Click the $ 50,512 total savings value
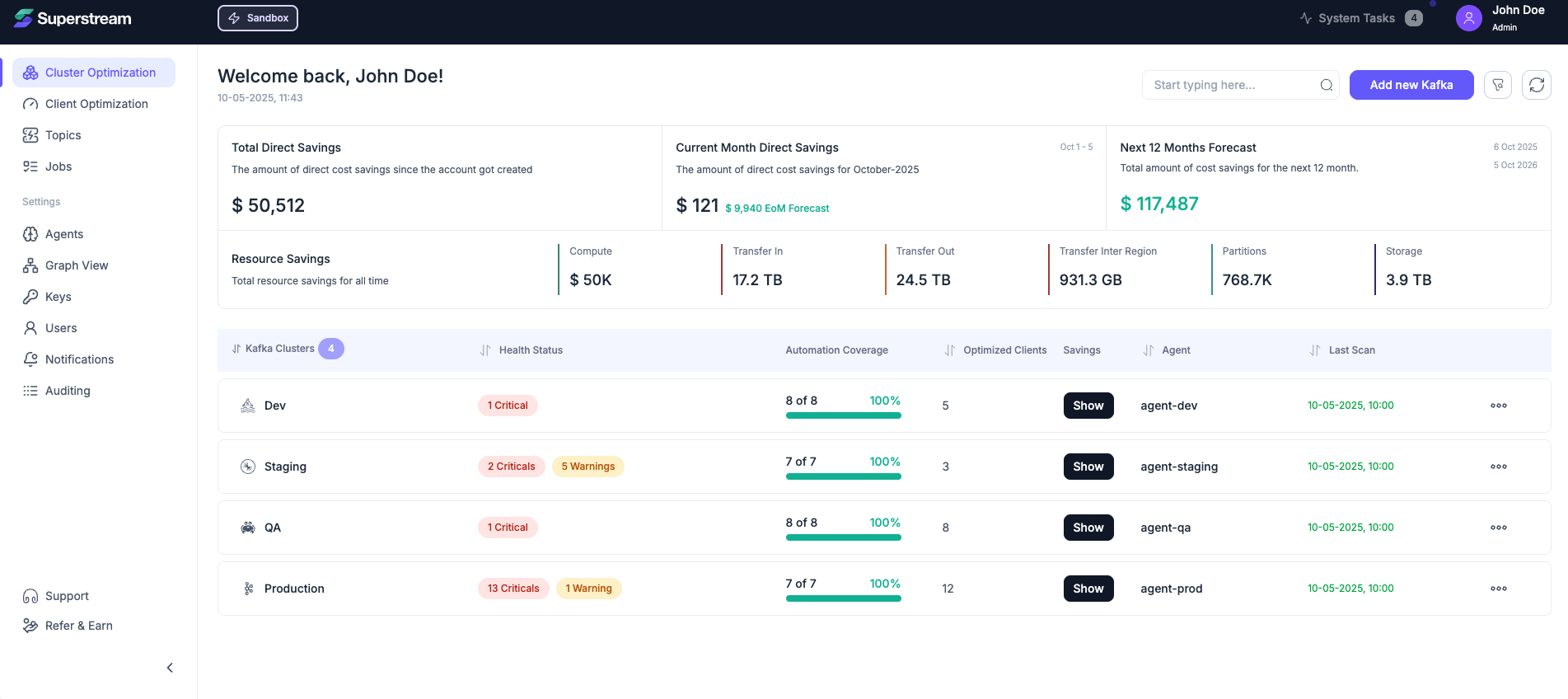 click(x=268, y=205)
